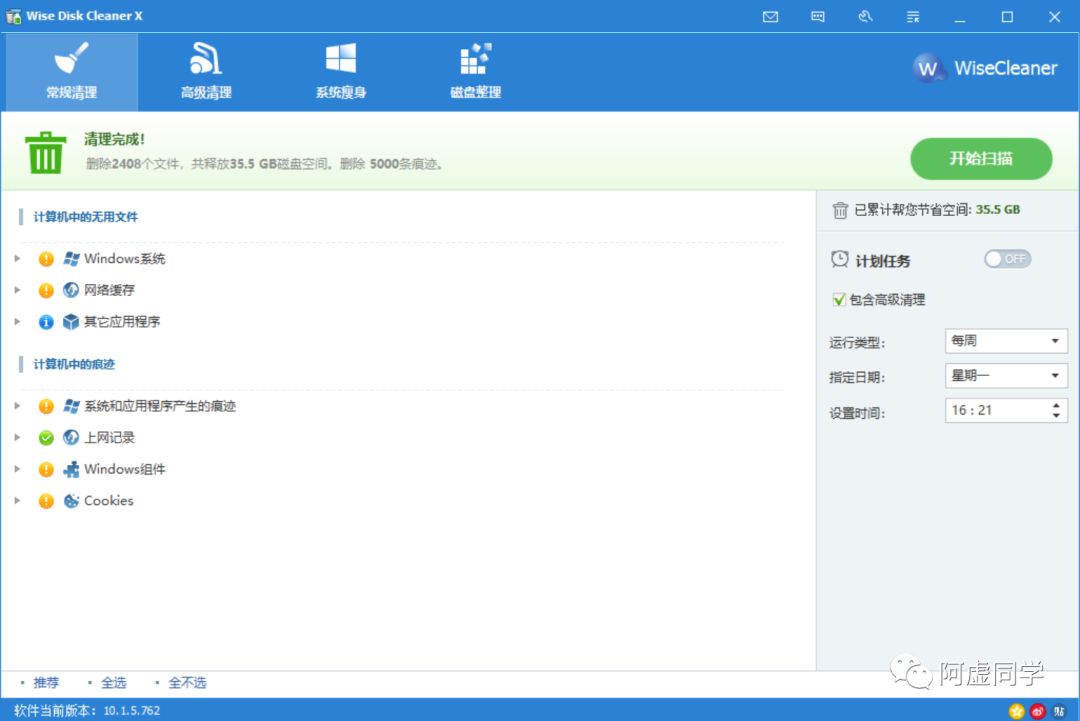
Task: Increase 设置时间 with the up stepper arrow
Action: pos(1056,405)
